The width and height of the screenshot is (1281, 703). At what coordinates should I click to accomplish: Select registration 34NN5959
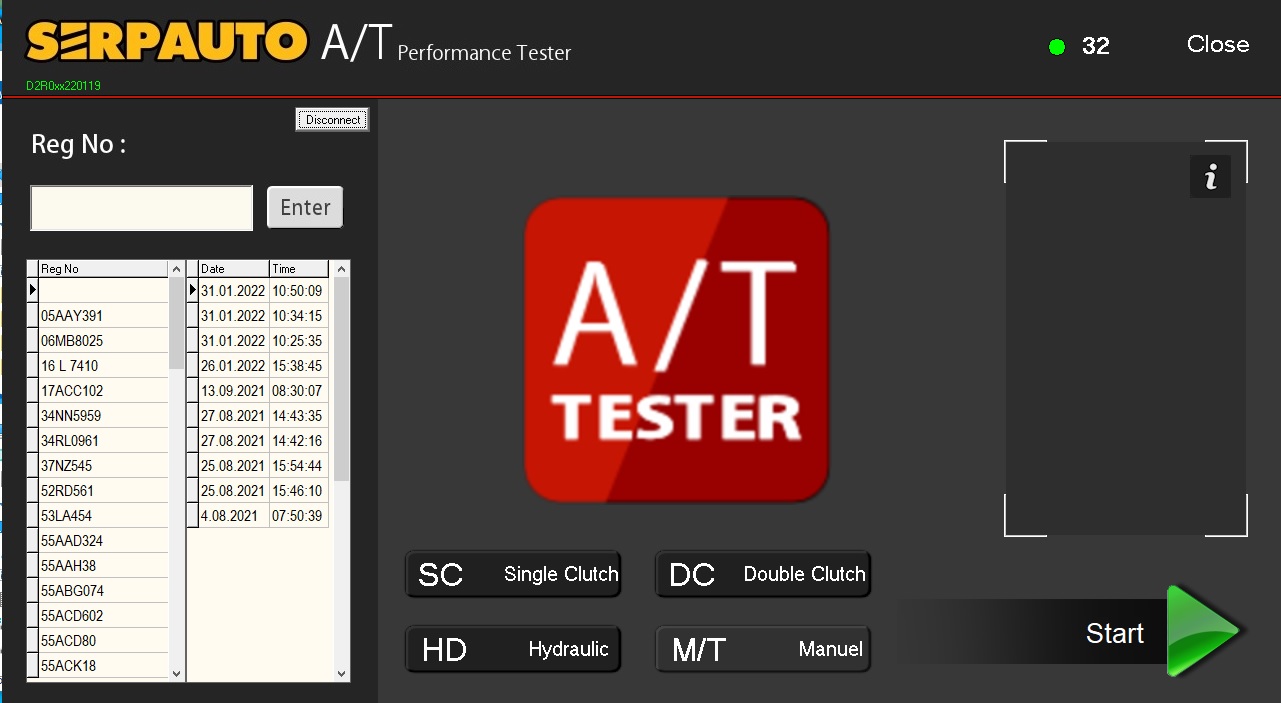[103, 416]
